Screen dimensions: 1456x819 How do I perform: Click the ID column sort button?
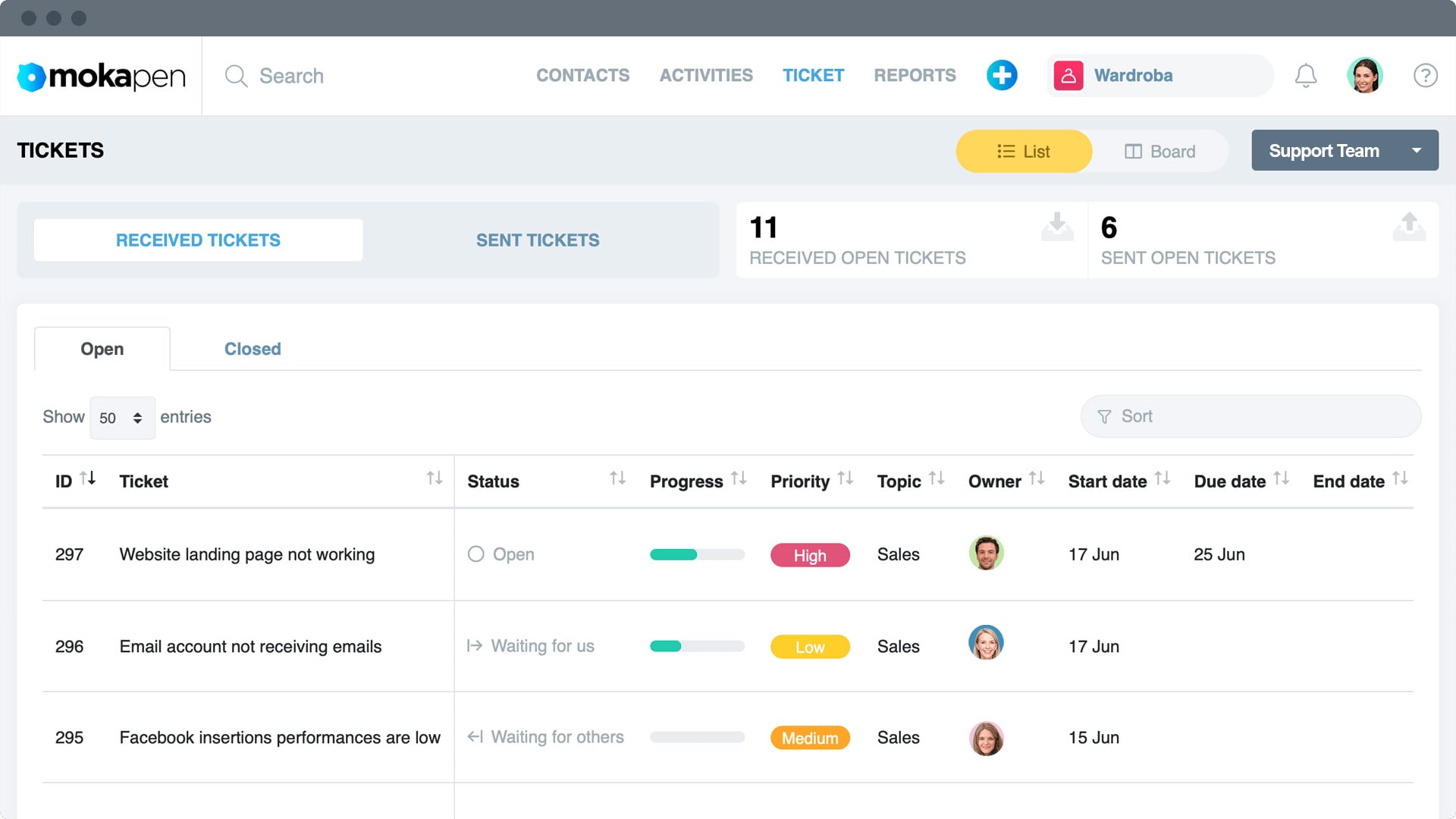pyautogui.click(x=88, y=481)
